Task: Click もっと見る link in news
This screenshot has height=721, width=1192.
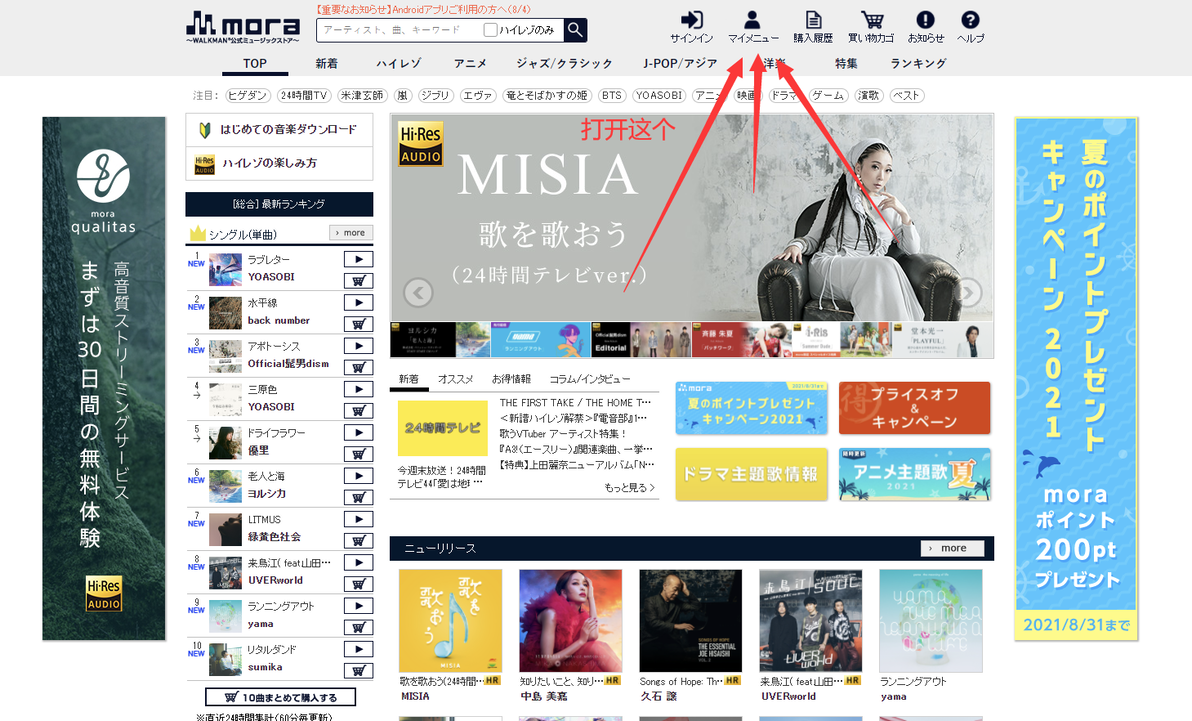Action: 629,488
